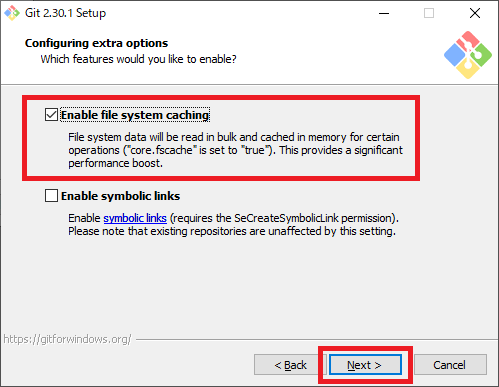
Task: Click the Enable symbolic links label
Action: (x=120, y=196)
